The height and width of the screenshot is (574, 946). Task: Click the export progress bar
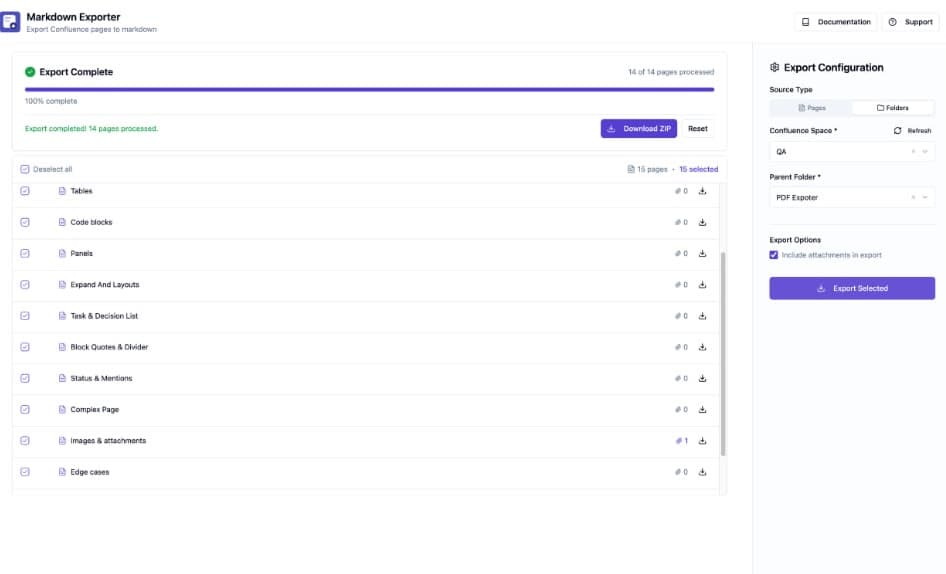tap(369, 89)
